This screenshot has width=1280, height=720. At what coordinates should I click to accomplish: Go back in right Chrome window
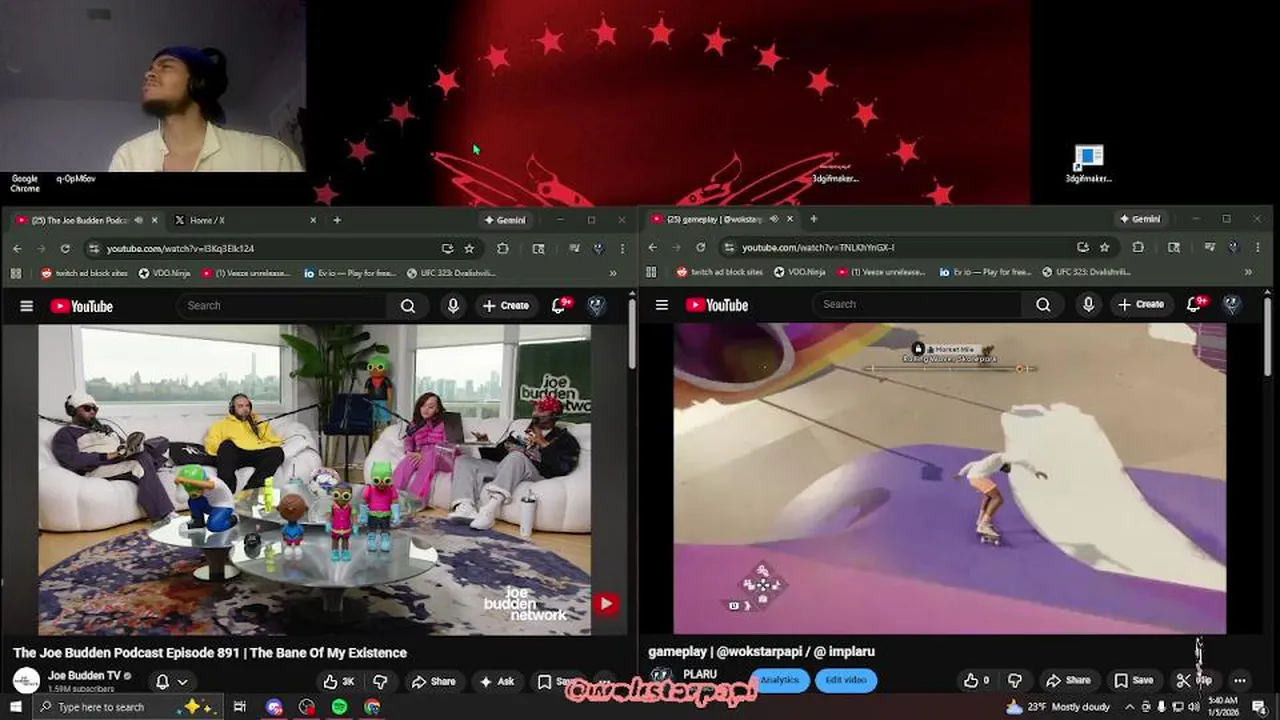(x=652, y=247)
